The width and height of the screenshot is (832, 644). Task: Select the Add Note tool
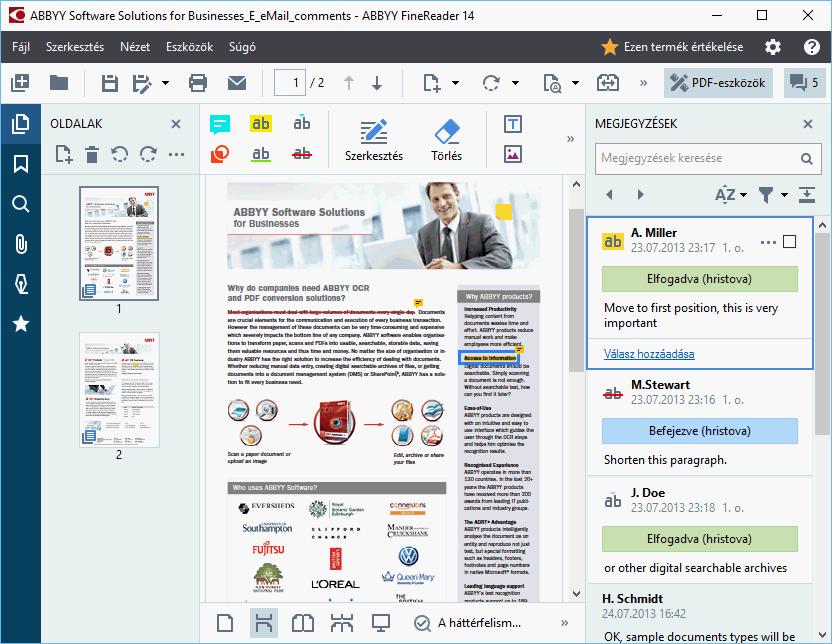point(220,124)
